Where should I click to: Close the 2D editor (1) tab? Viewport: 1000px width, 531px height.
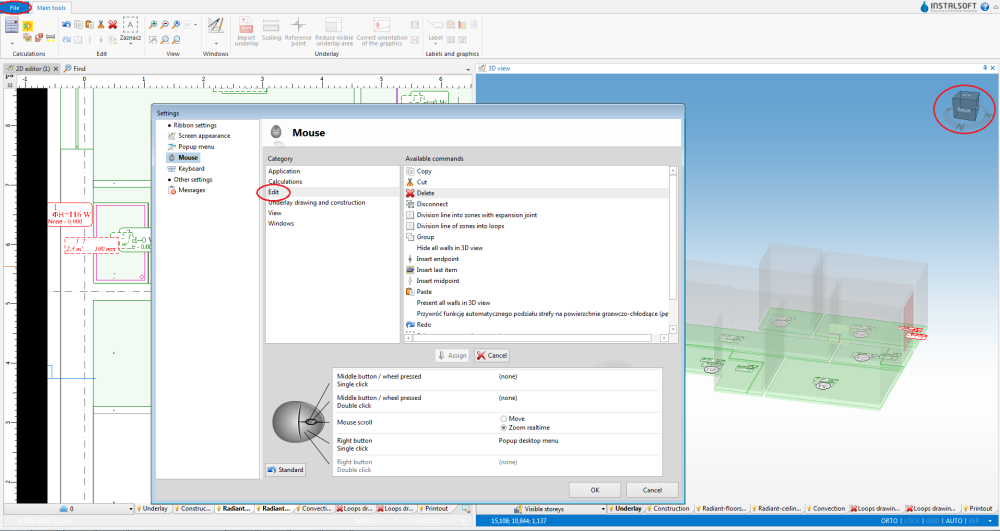pos(56,69)
